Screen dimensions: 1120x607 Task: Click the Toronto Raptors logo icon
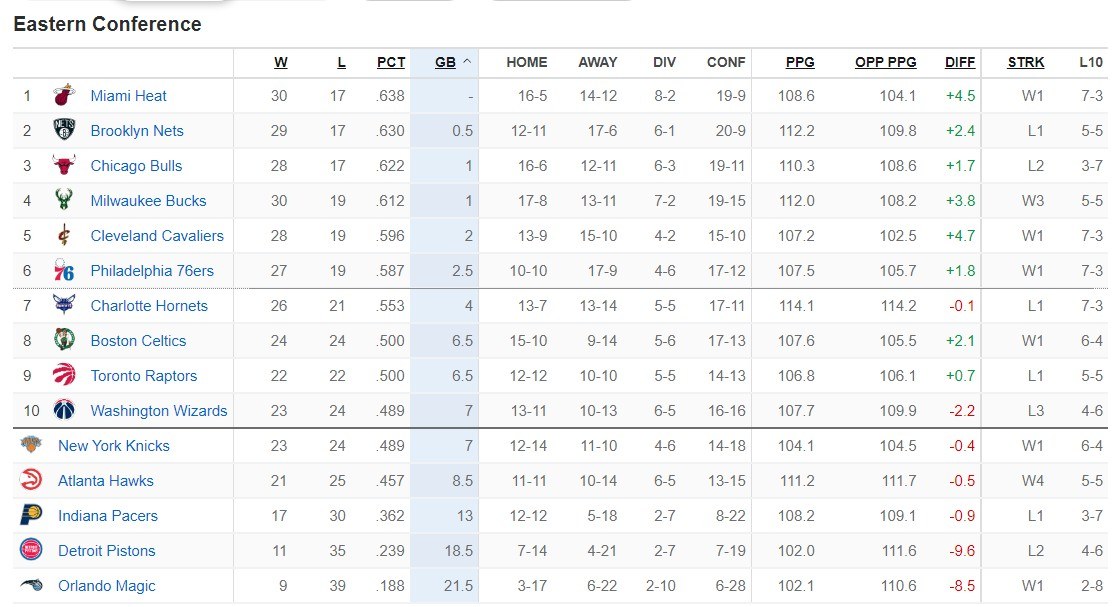[64, 376]
